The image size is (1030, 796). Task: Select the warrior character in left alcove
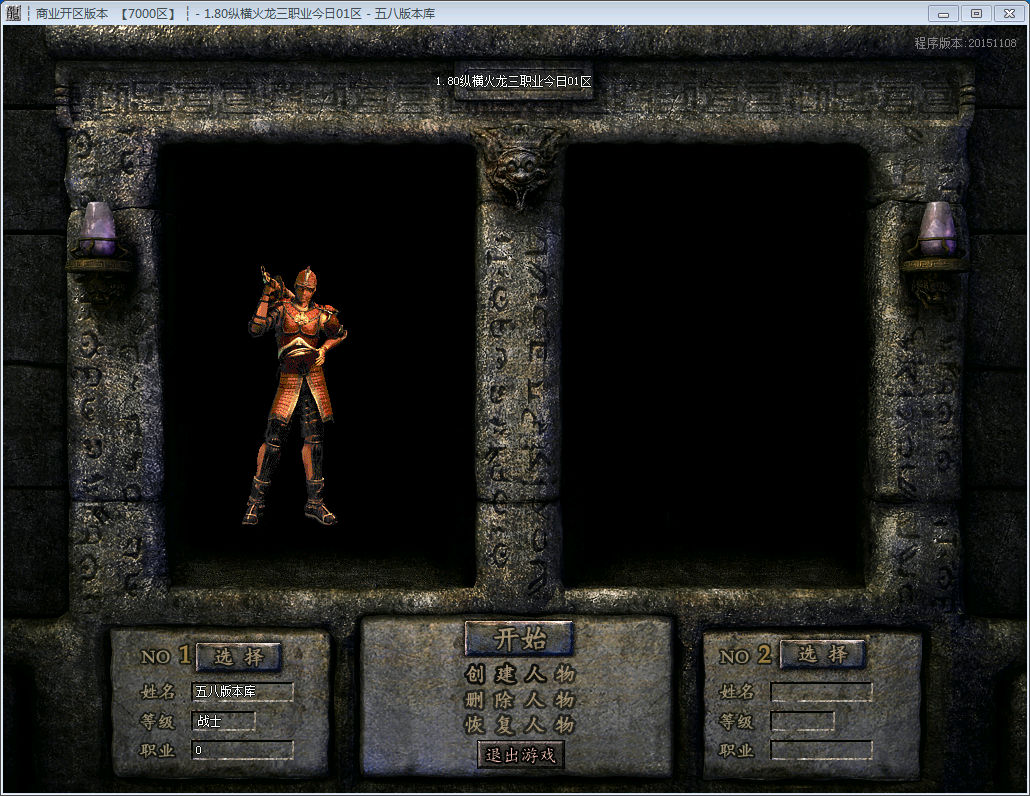(297, 396)
